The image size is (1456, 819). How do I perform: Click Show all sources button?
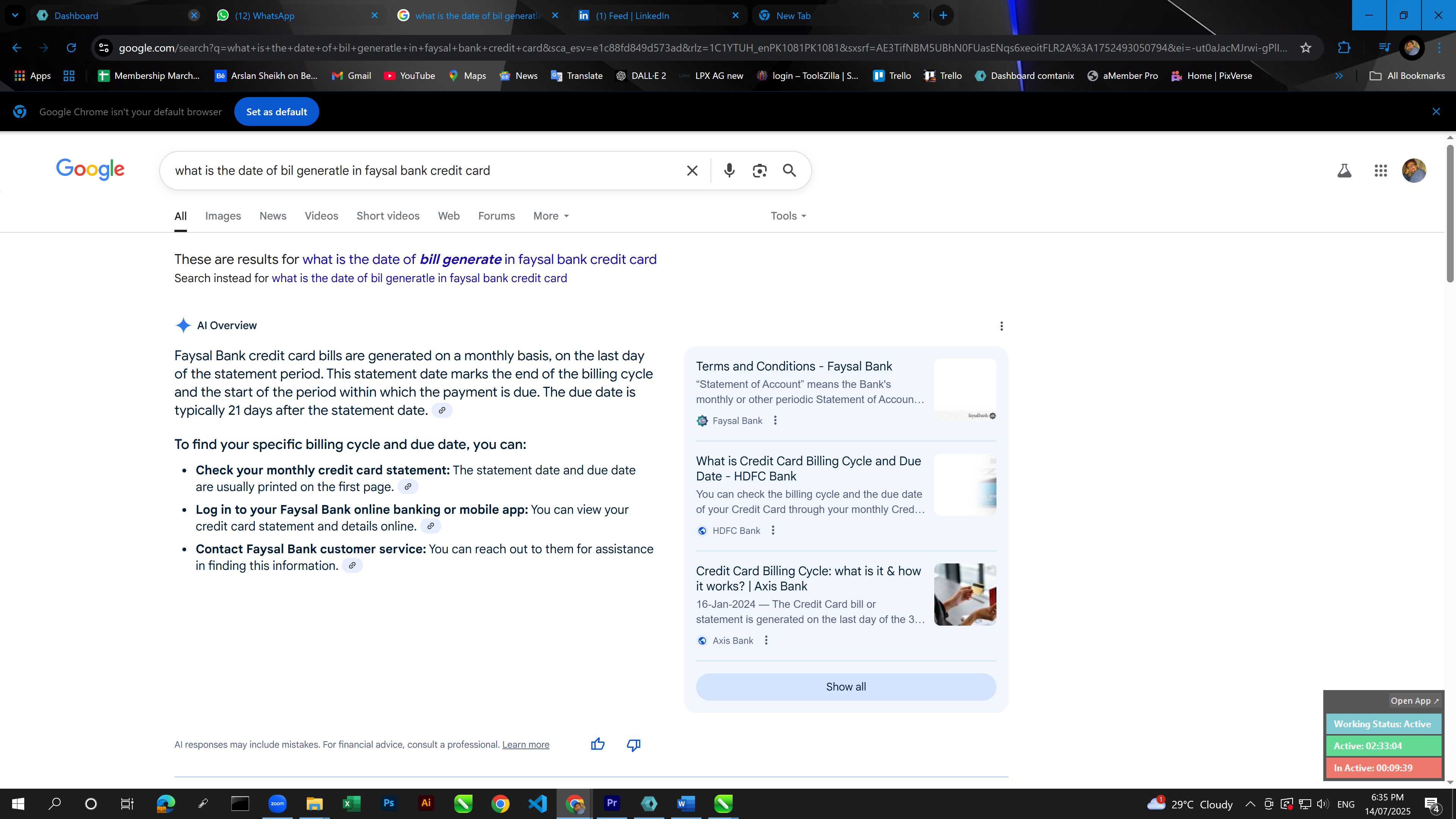(846, 687)
